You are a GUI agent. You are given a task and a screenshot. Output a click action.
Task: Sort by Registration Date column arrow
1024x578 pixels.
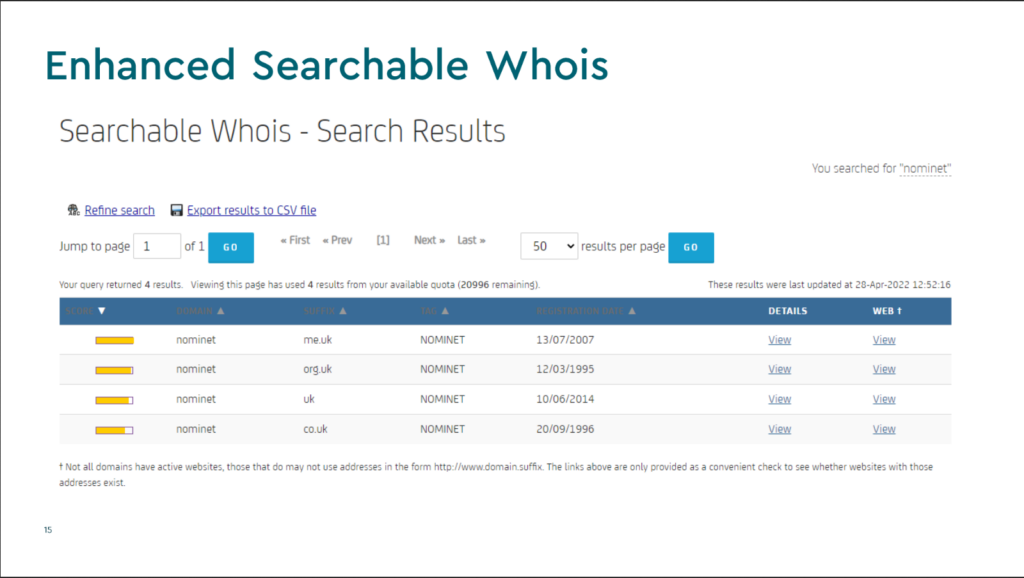point(632,311)
